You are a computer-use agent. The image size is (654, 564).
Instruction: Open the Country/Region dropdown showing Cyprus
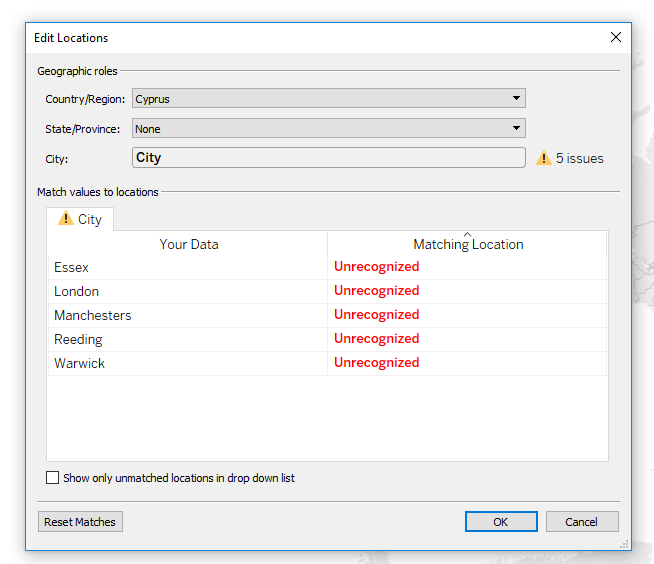(x=329, y=98)
